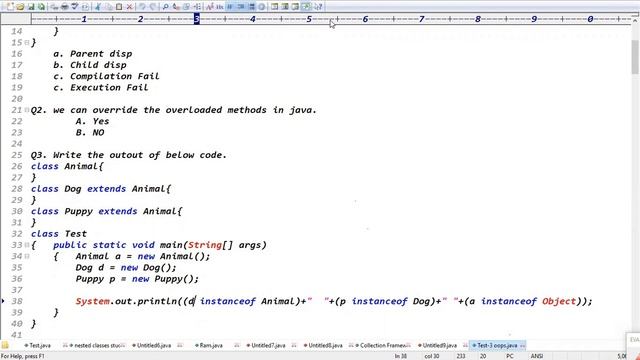Click the Redo arrow icon
640x360 pixels.
(153, 7)
